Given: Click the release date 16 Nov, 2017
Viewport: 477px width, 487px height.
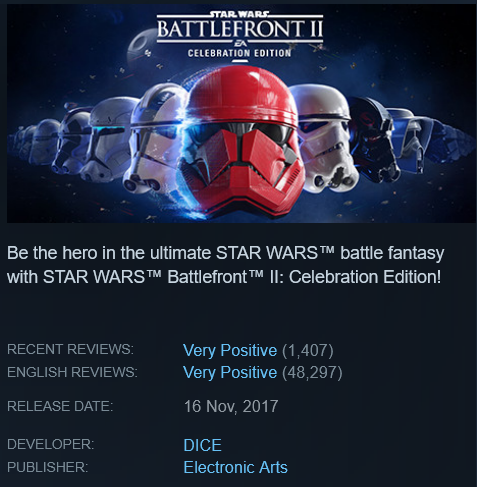Looking at the screenshot, I should click(x=231, y=406).
